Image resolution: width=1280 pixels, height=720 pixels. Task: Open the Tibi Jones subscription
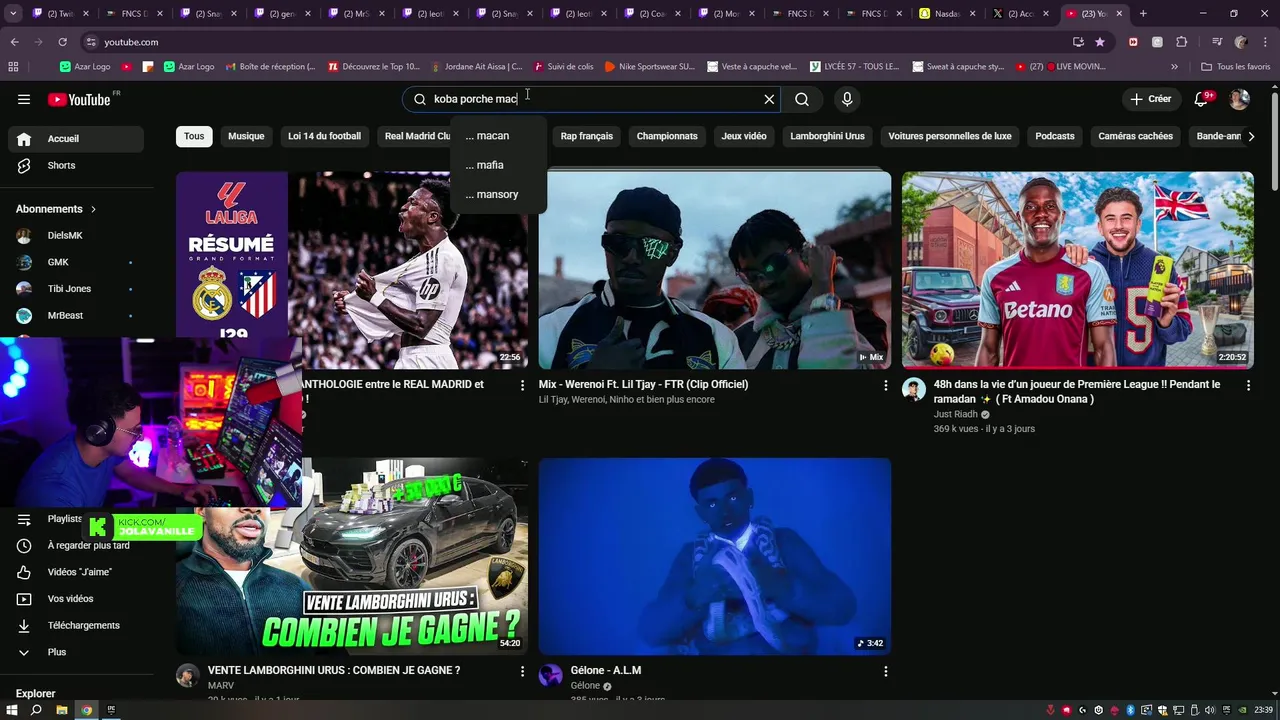tap(75, 288)
